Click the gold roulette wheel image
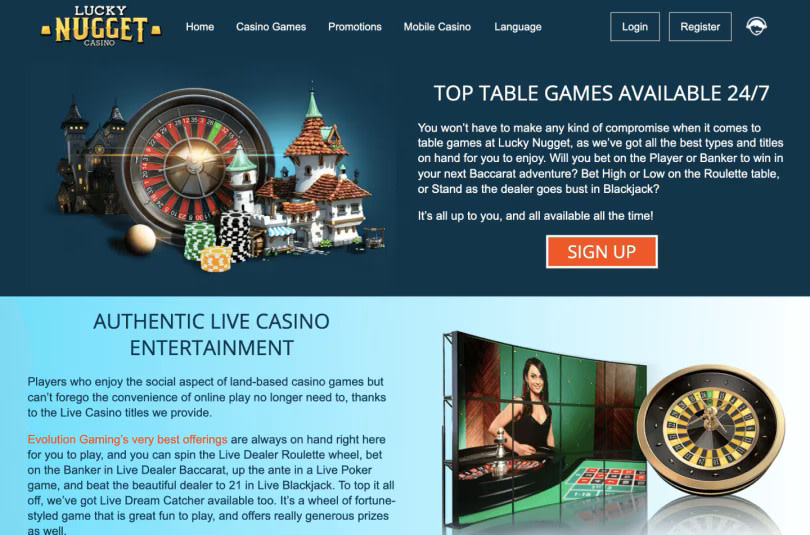Viewport: 810px width, 535px height. pyautogui.click(x=711, y=430)
